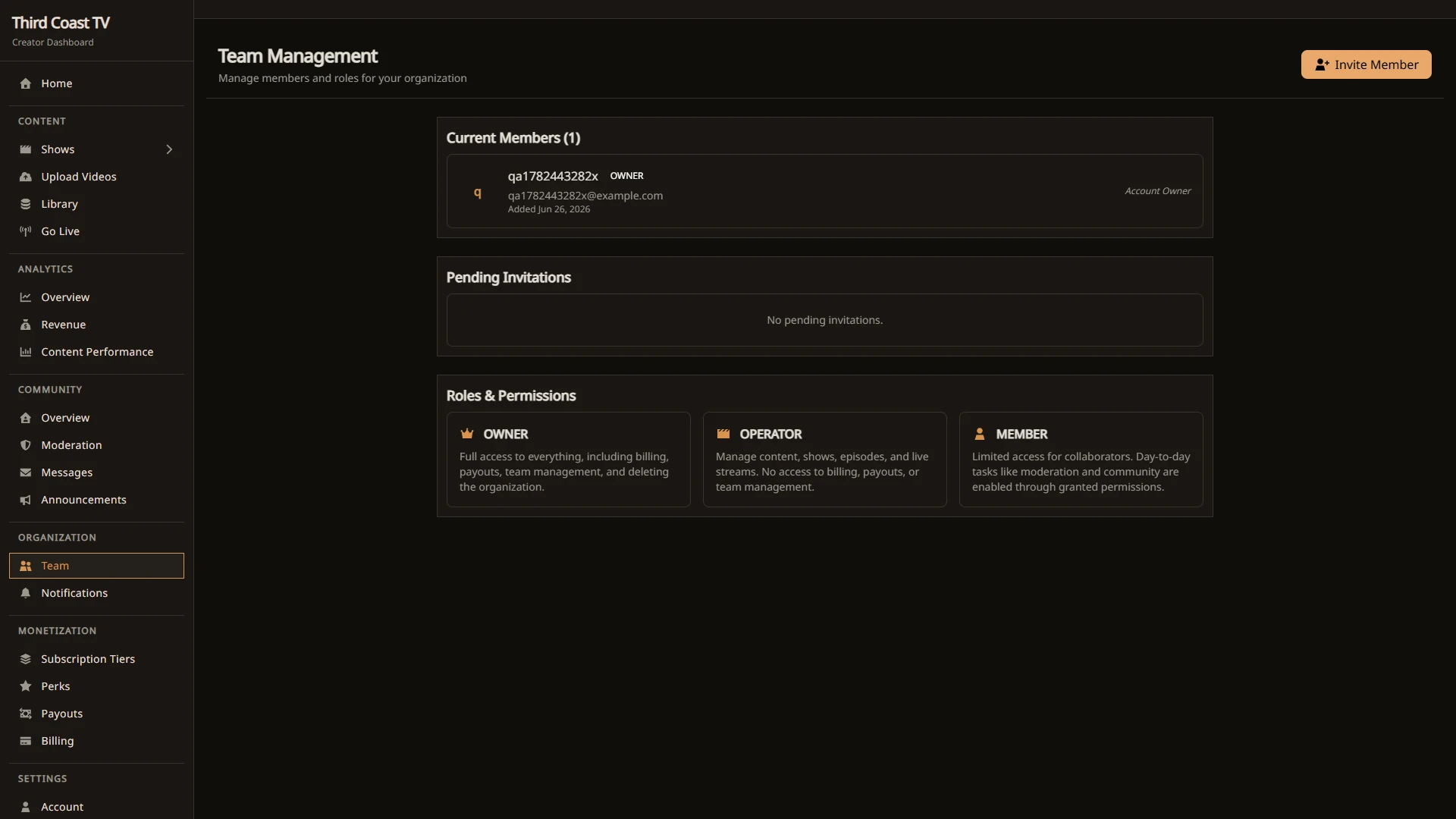Click the Community Overview icon
This screenshot has width=1456, height=819.
[x=26, y=418]
